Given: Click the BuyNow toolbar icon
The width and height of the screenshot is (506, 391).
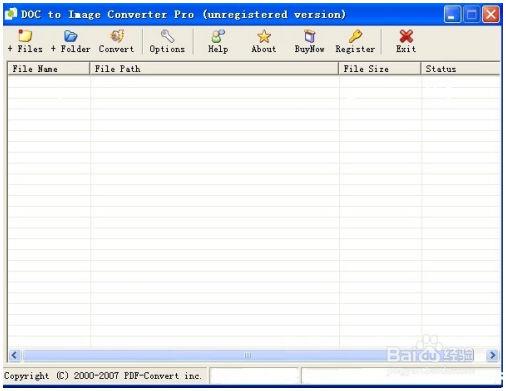Looking at the screenshot, I should tap(309, 36).
